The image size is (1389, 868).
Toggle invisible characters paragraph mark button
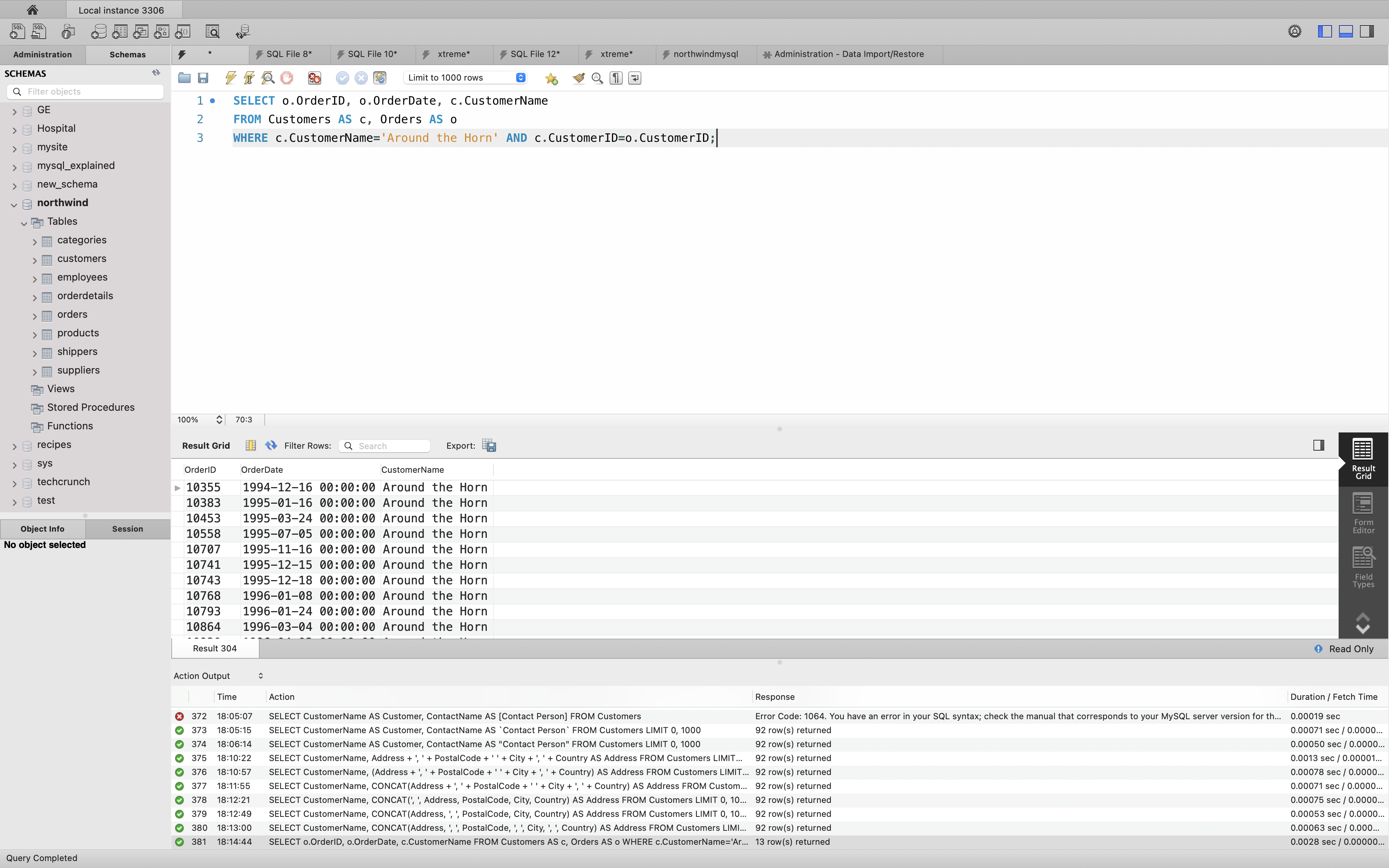(616, 78)
